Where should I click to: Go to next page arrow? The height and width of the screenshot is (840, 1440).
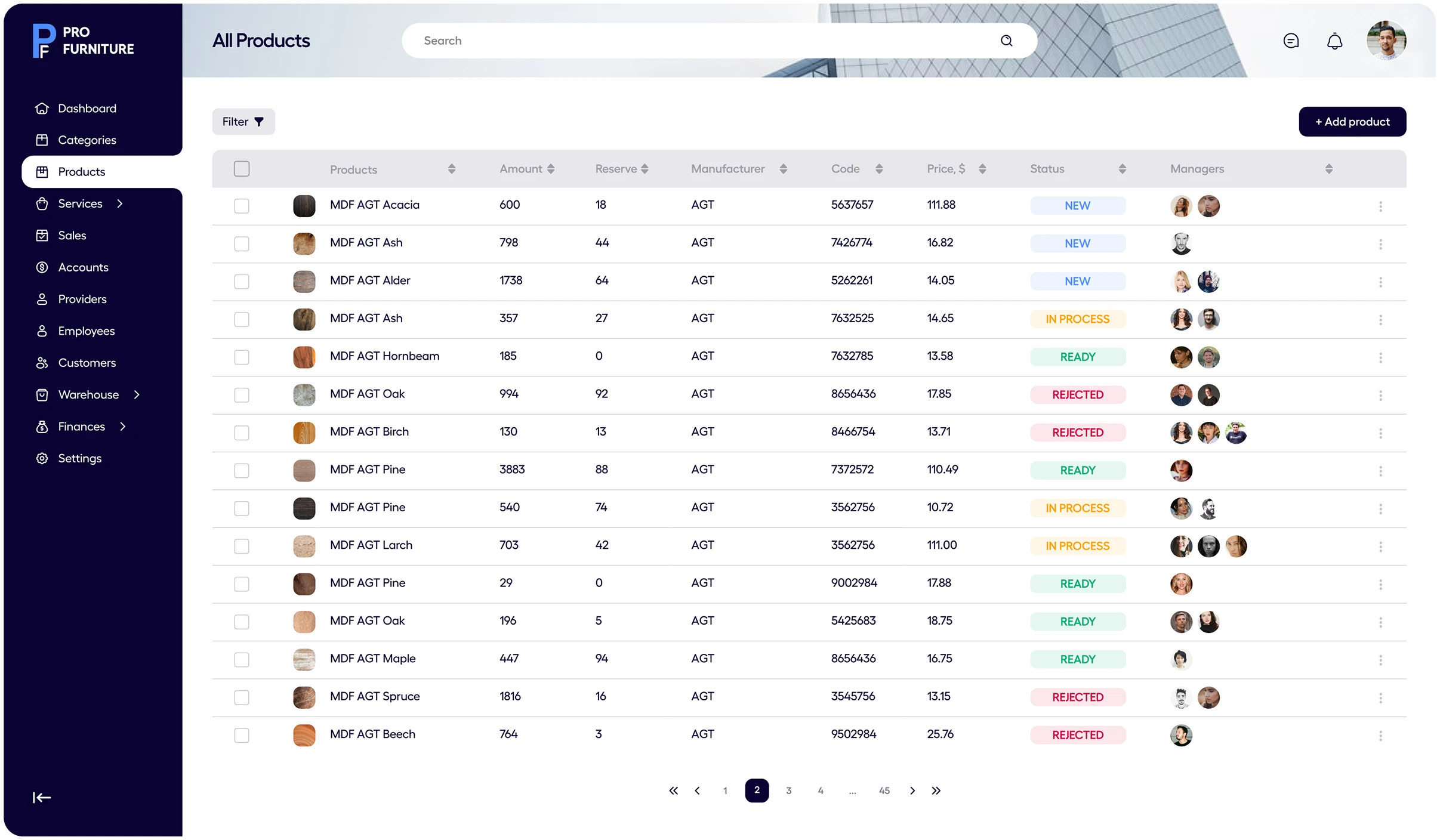912,790
